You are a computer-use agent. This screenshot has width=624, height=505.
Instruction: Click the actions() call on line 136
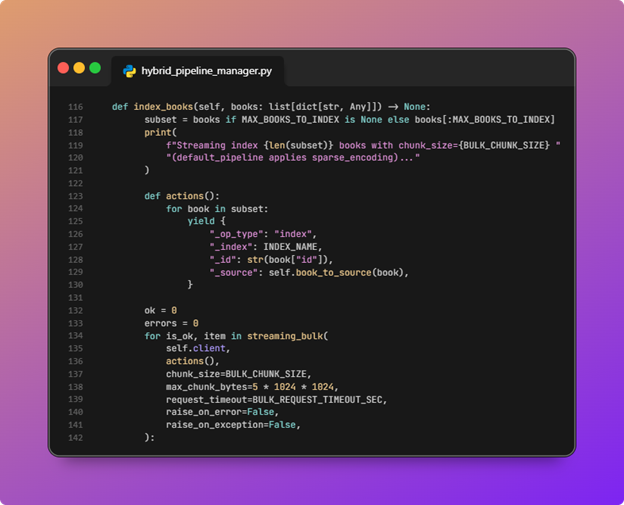pyautogui.click(x=190, y=361)
